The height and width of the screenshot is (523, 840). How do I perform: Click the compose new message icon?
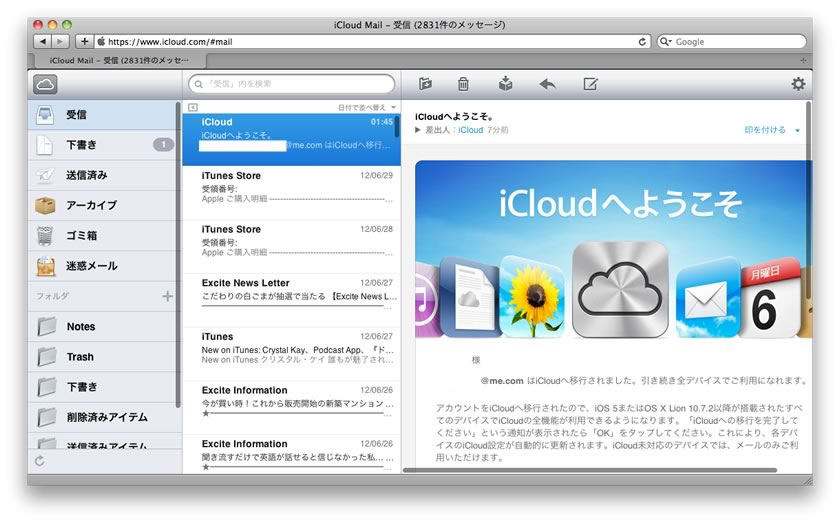point(590,84)
